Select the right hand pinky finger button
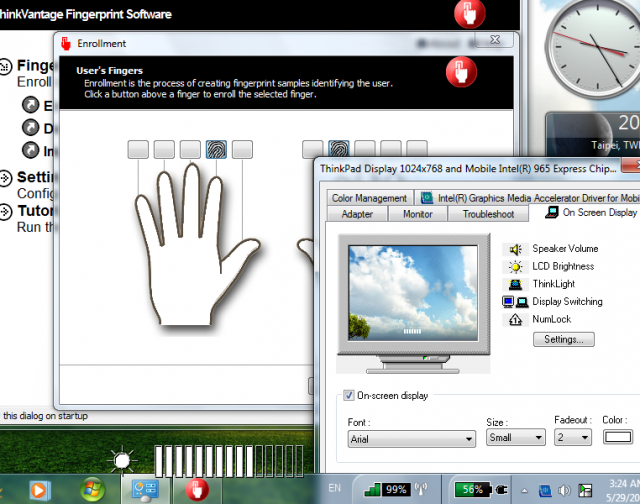The image size is (640, 504). tap(417, 149)
